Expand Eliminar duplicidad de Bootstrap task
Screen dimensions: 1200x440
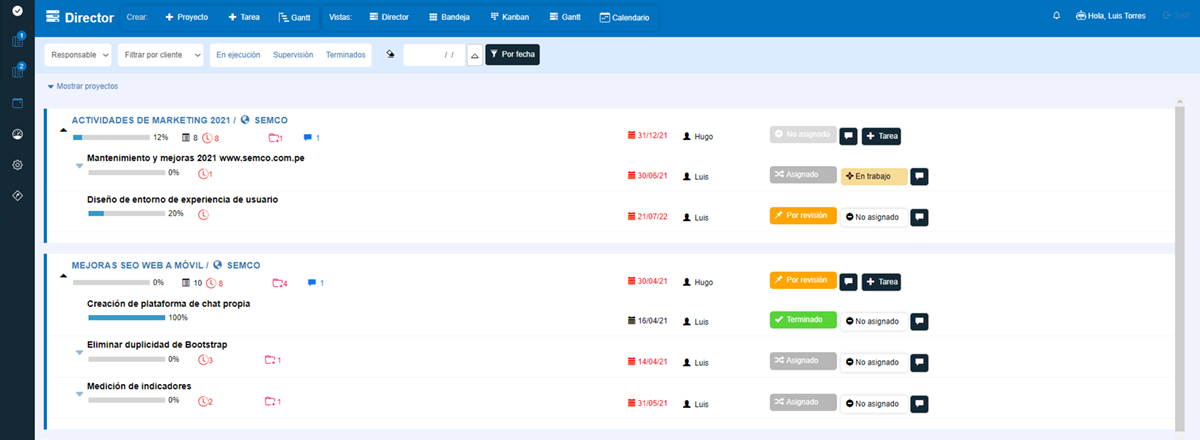click(79, 352)
